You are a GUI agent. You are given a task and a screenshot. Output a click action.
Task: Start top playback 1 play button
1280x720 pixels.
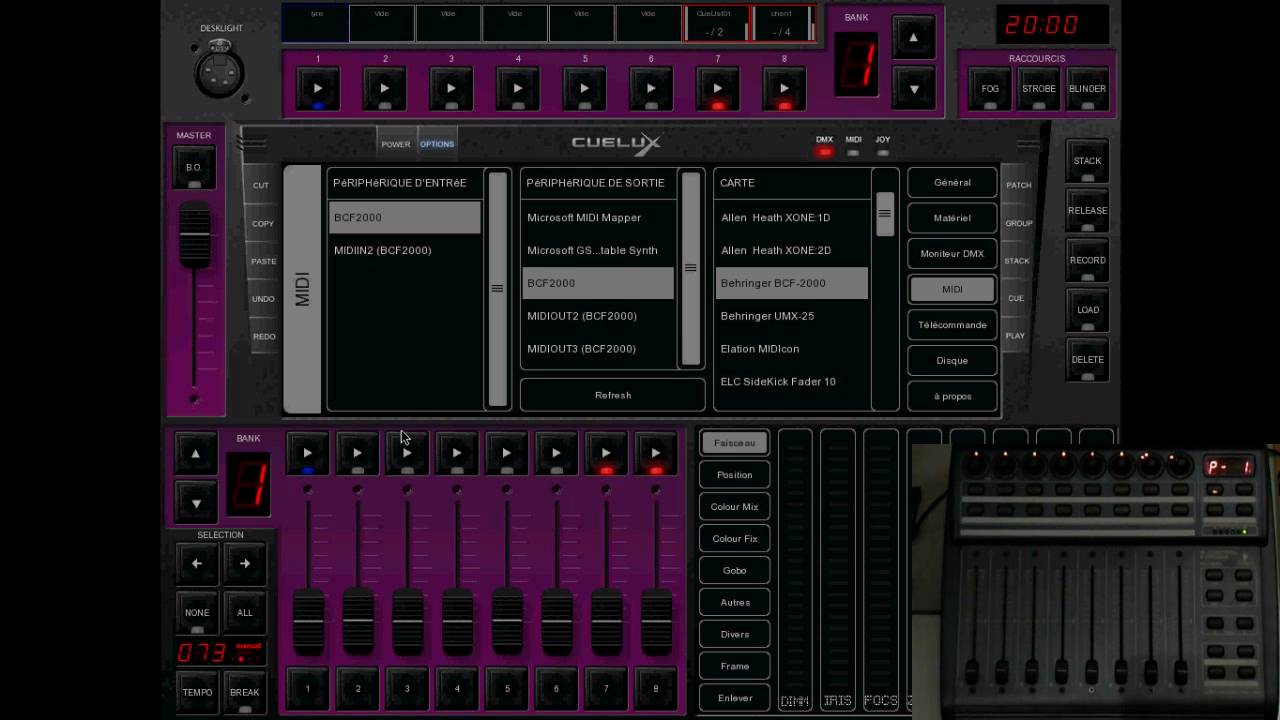point(318,89)
